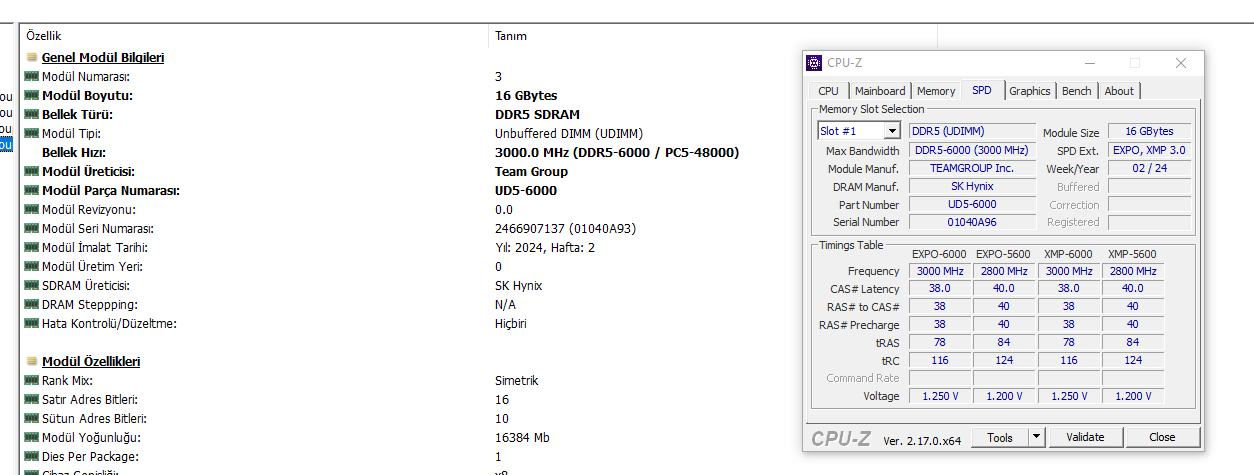Click the Serial Number 01040A96 field
The width and height of the screenshot is (1254, 475).
tap(972, 222)
